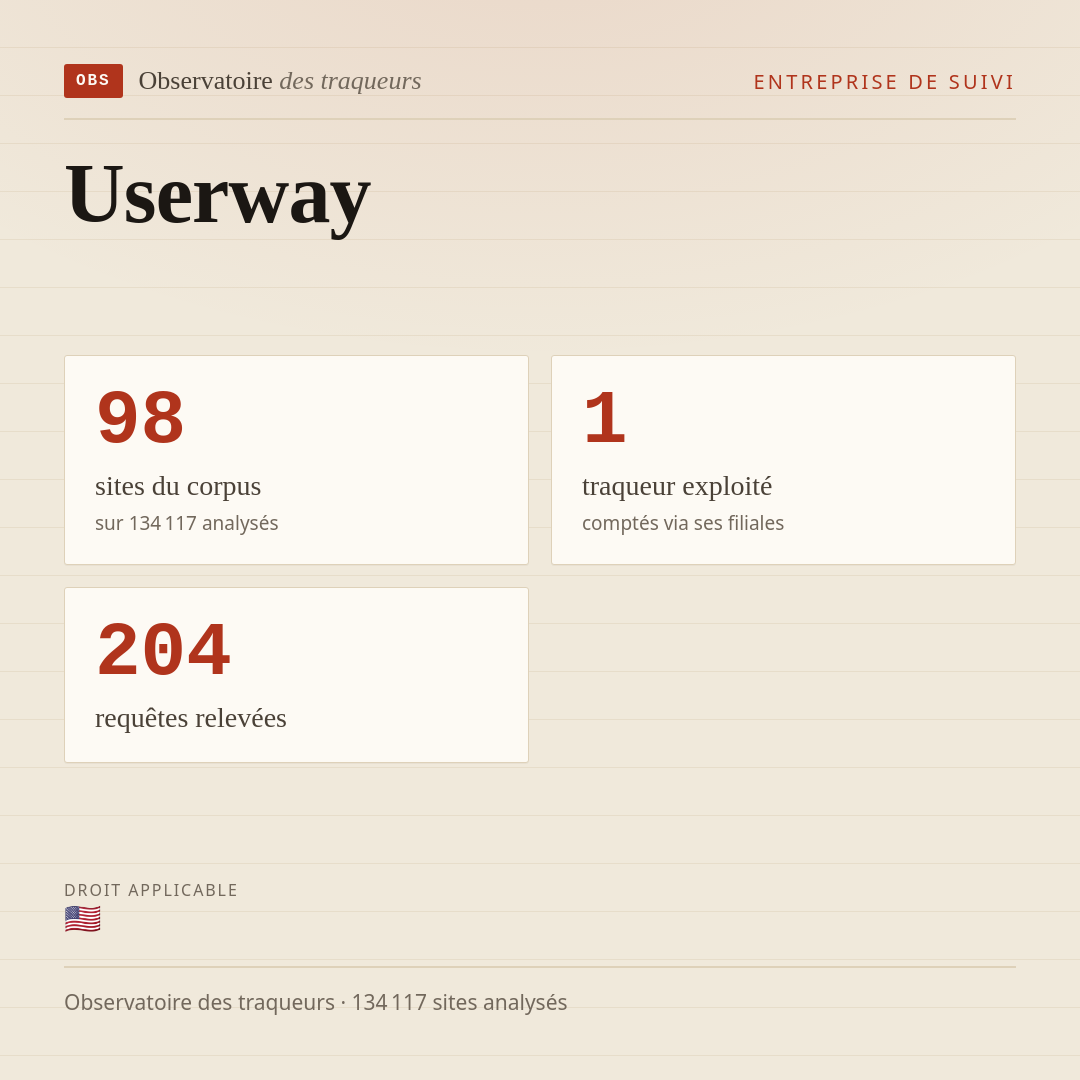The width and height of the screenshot is (1080, 1080).
Task: Click the United States flag icon
Action: (83, 920)
